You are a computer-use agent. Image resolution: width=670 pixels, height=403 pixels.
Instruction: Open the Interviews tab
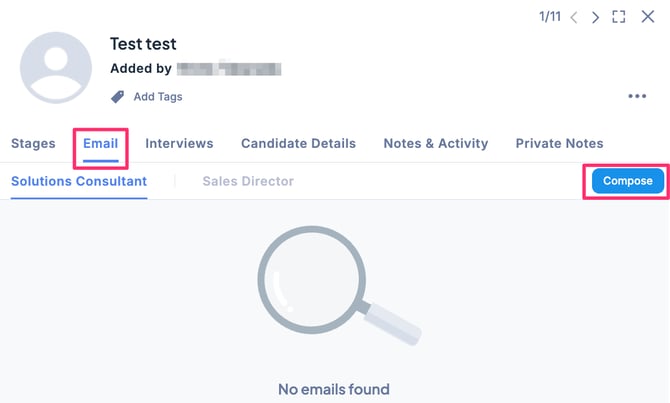179,143
